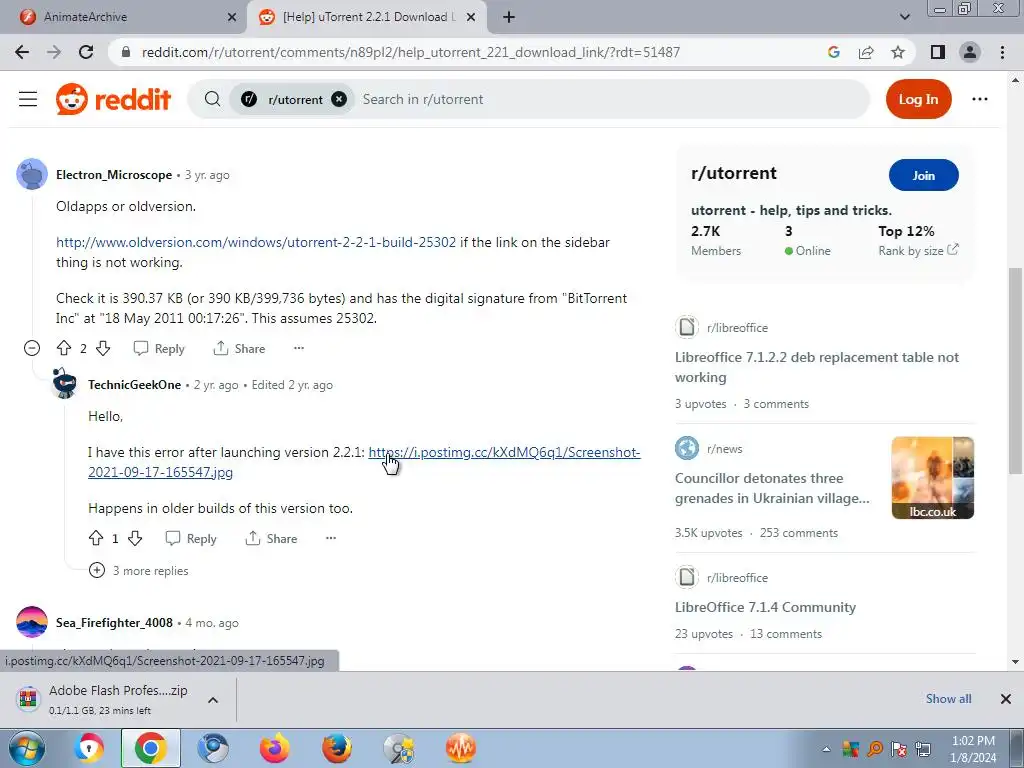This screenshot has width=1024, height=768.
Task: Open Sea_Firefighter_4008 avatar
Action: 32,622
